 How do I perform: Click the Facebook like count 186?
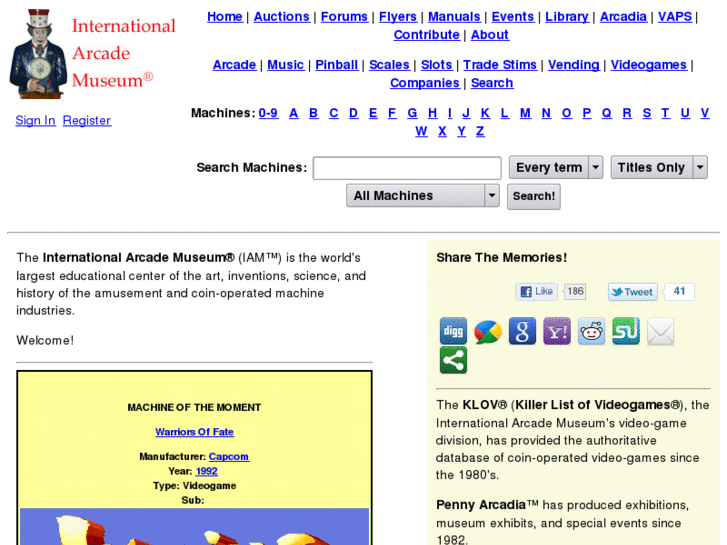(575, 291)
